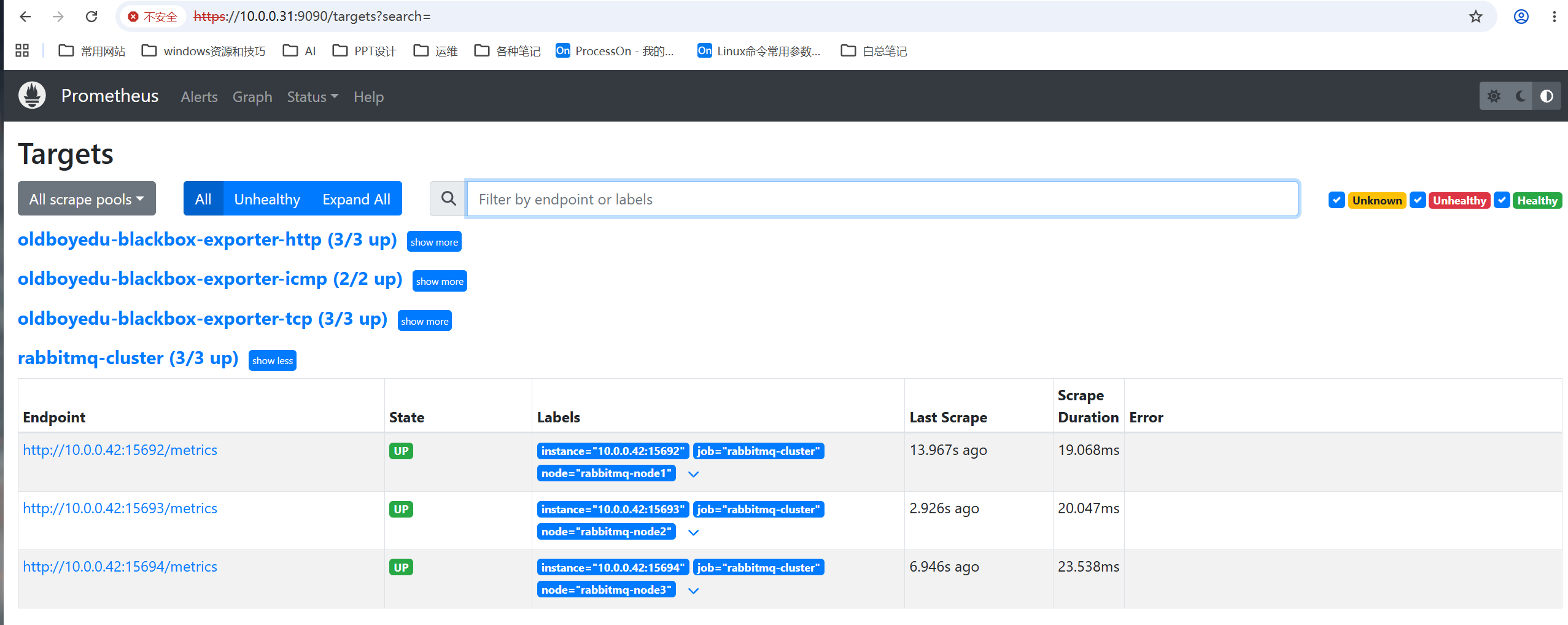
Task: Open the Status navigation dropdown
Action: coord(312,96)
